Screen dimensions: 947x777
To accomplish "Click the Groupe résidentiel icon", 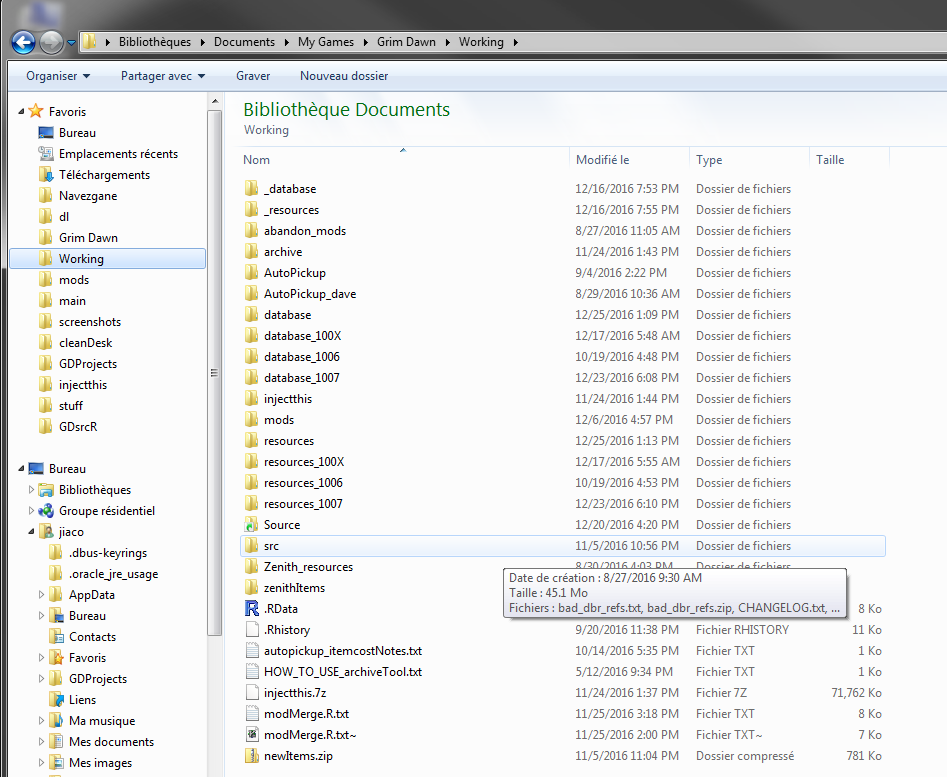I will (x=46, y=511).
